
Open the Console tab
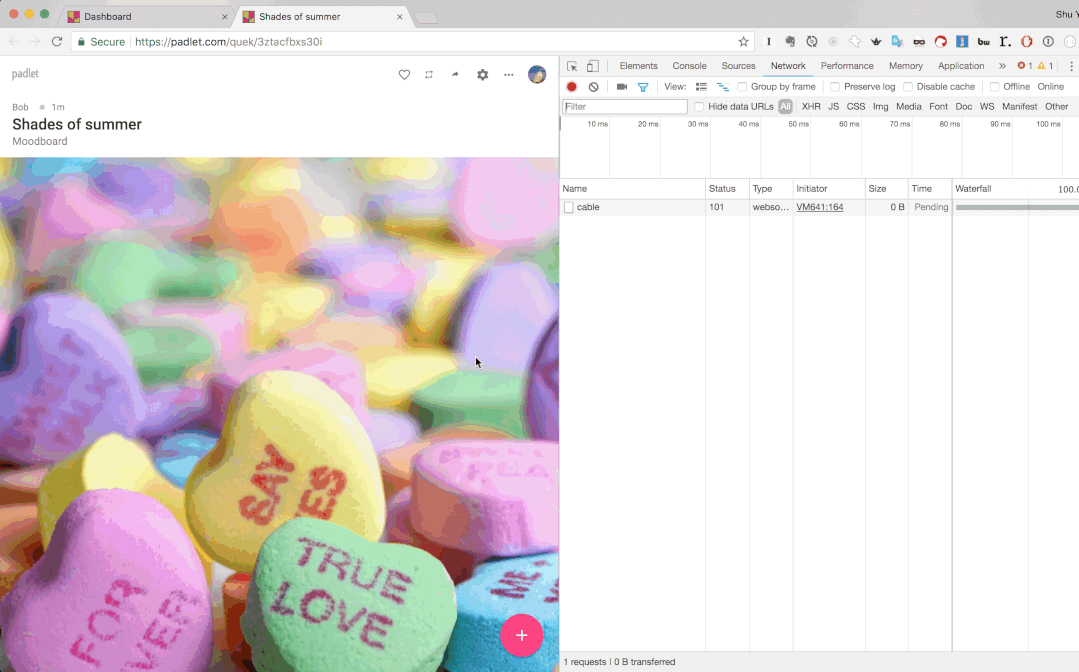coord(689,66)
